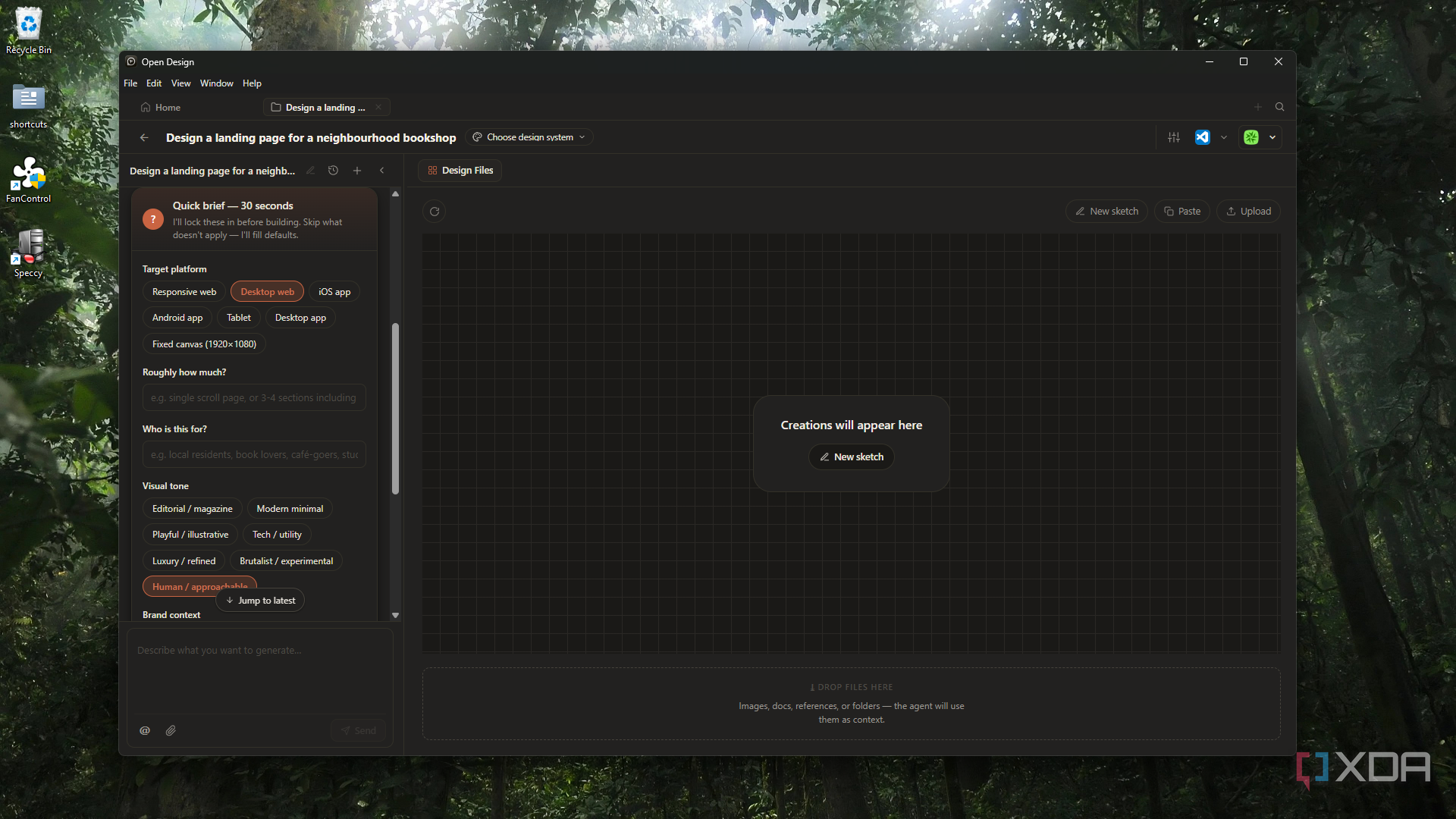Click the scrollbar down arrow in chat panel

pos(395,615)
